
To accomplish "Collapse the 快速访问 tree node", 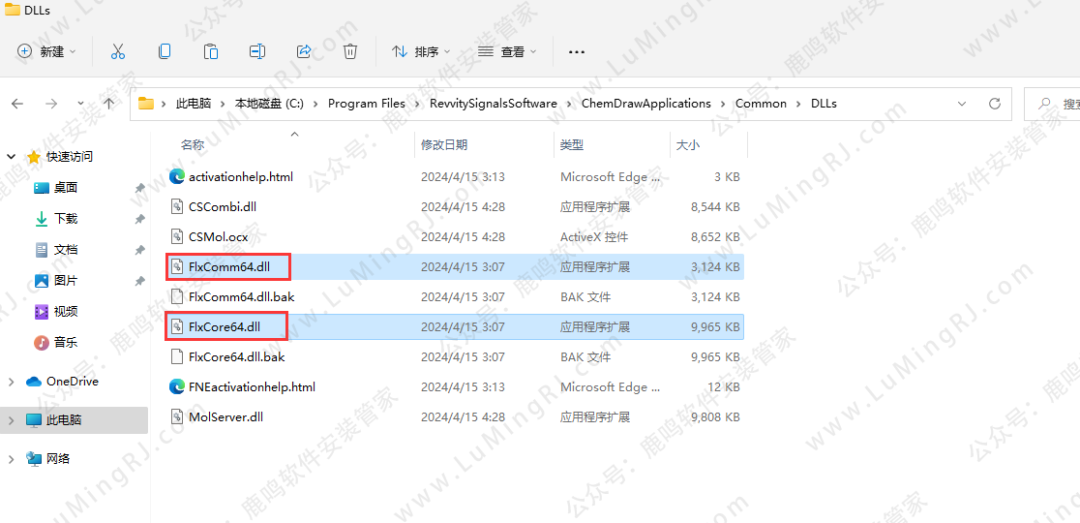I will (12, 157).
